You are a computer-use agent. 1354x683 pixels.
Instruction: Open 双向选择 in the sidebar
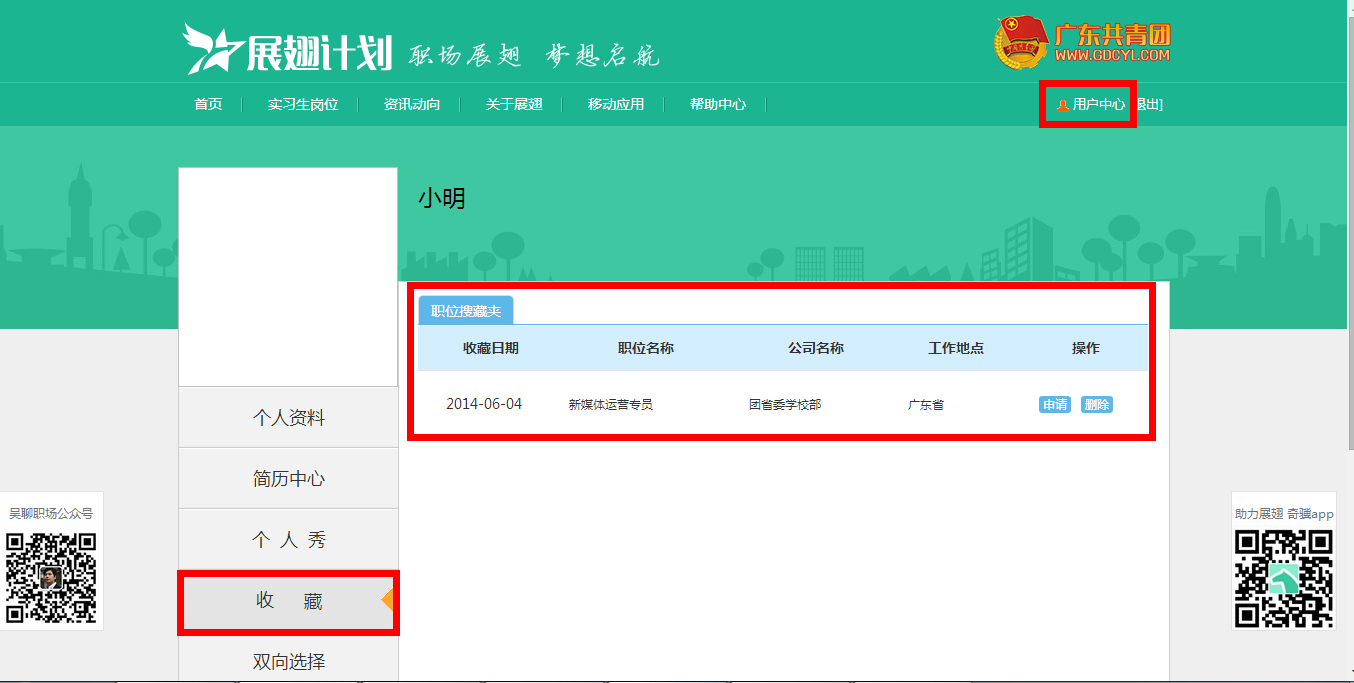click(x=288, y=662)
